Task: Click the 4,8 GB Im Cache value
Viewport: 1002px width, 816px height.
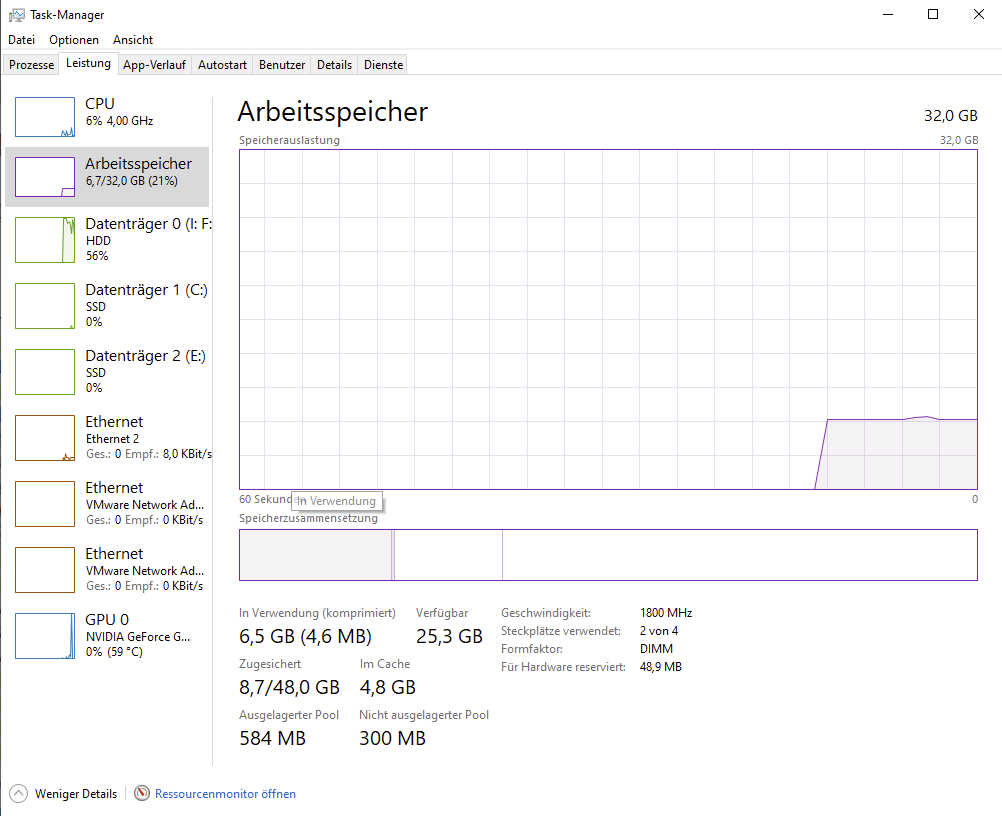Action: [387, 688]
